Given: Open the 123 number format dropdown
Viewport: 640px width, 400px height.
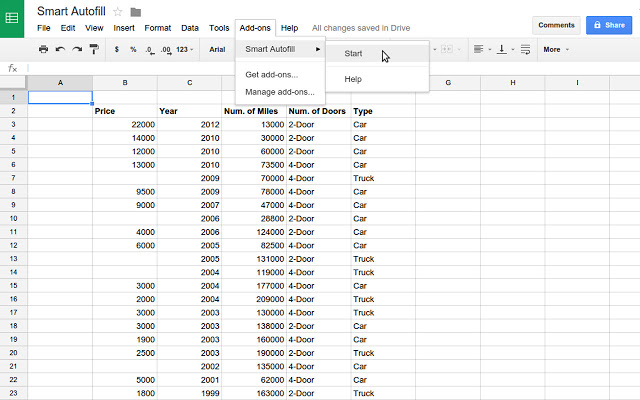Looking at the screenshot, I should coord(184,49).
